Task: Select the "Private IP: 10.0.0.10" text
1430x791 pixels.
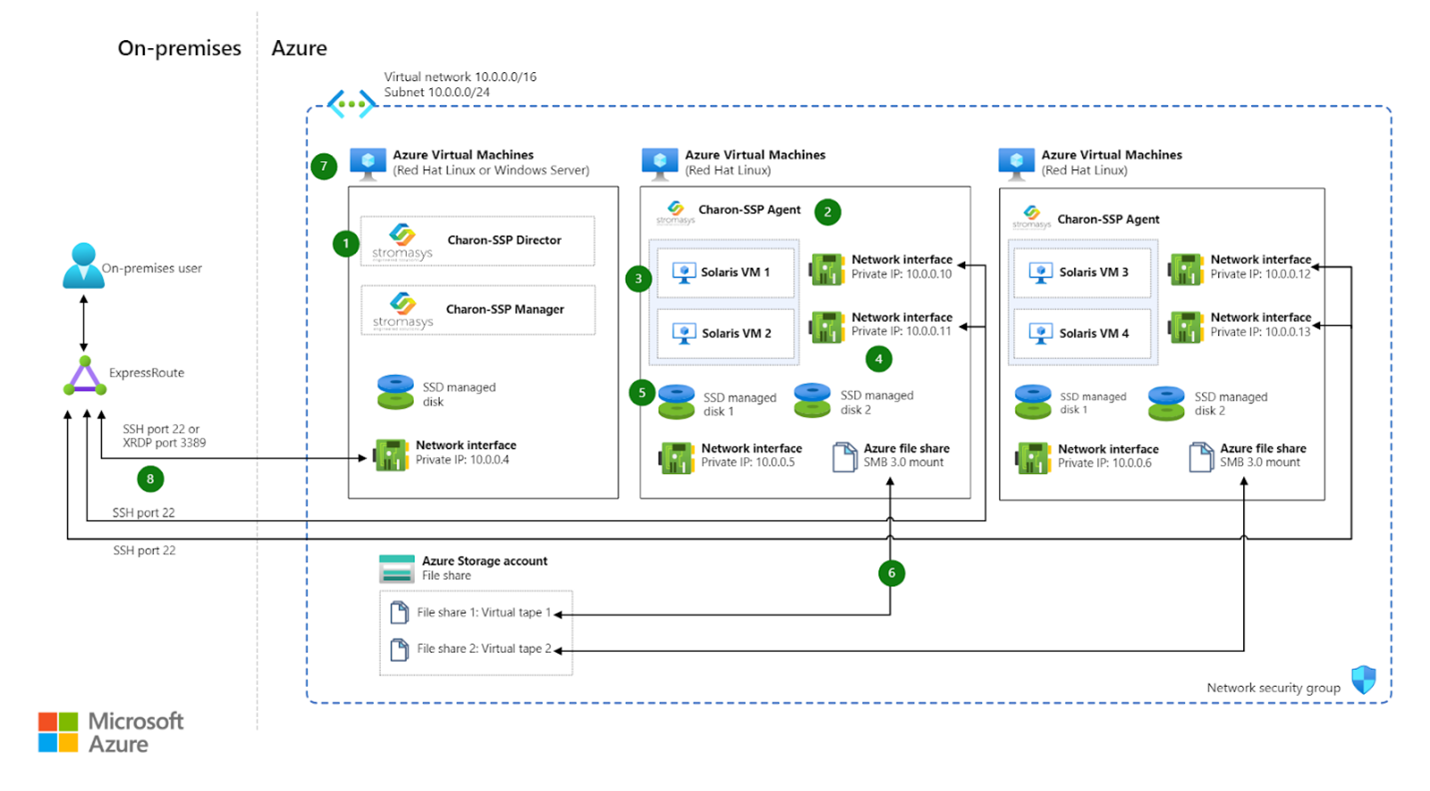Action: [902, 274]
